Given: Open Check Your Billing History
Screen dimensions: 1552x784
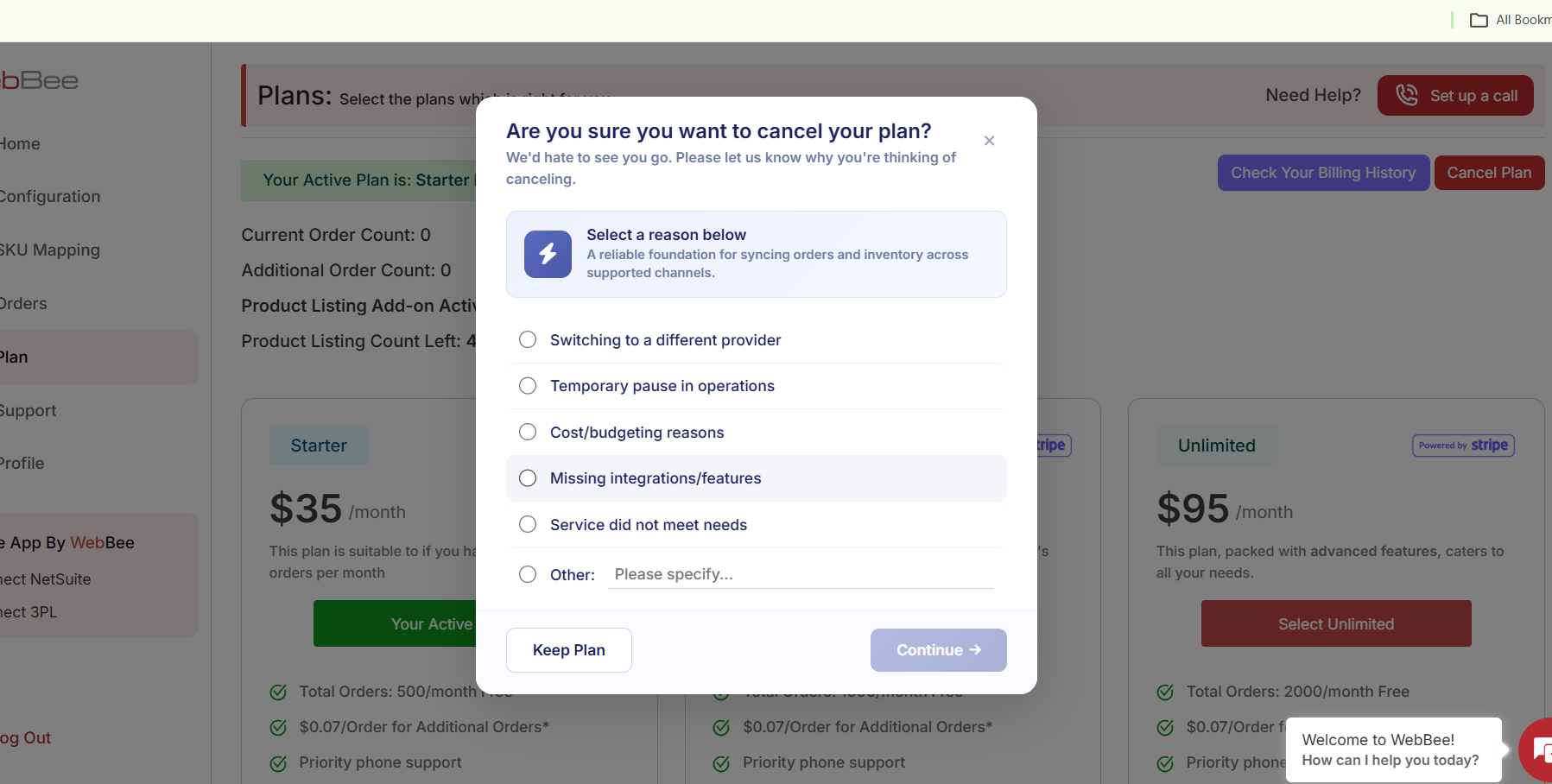Looking at the screenshot, I should (1323, 173).
